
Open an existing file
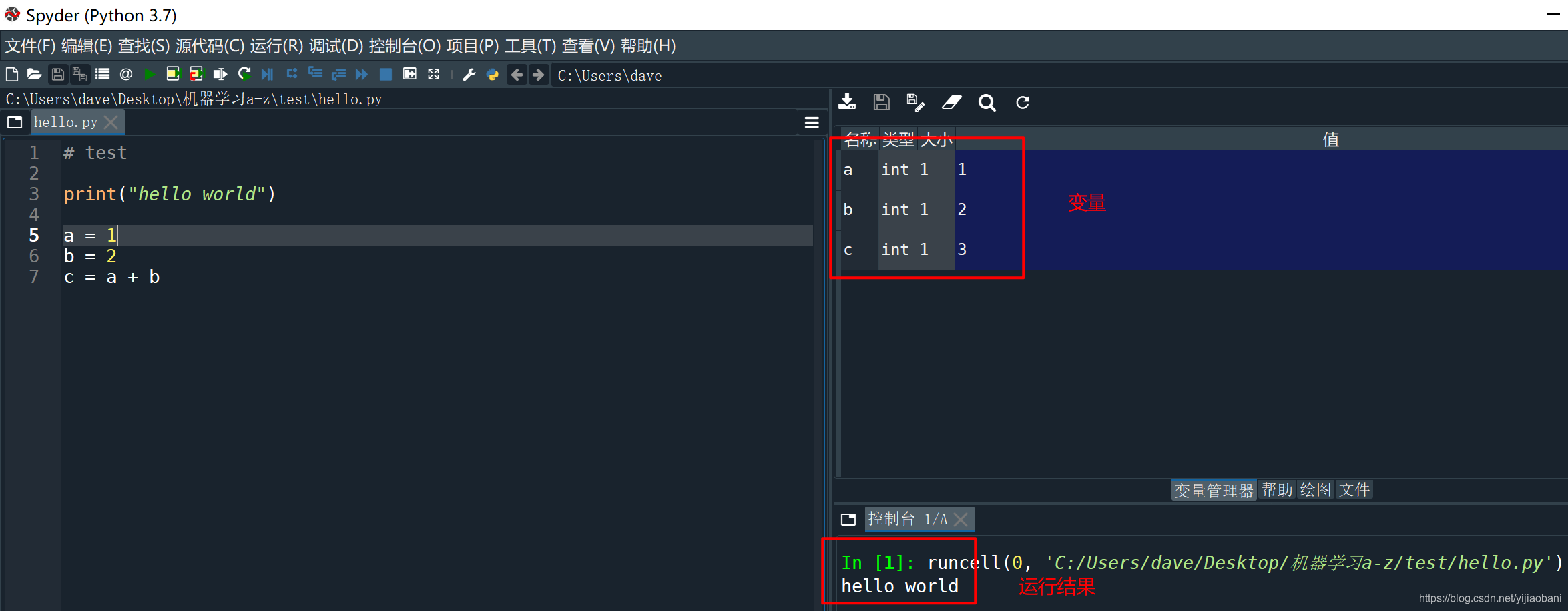(x=34, y=74)
